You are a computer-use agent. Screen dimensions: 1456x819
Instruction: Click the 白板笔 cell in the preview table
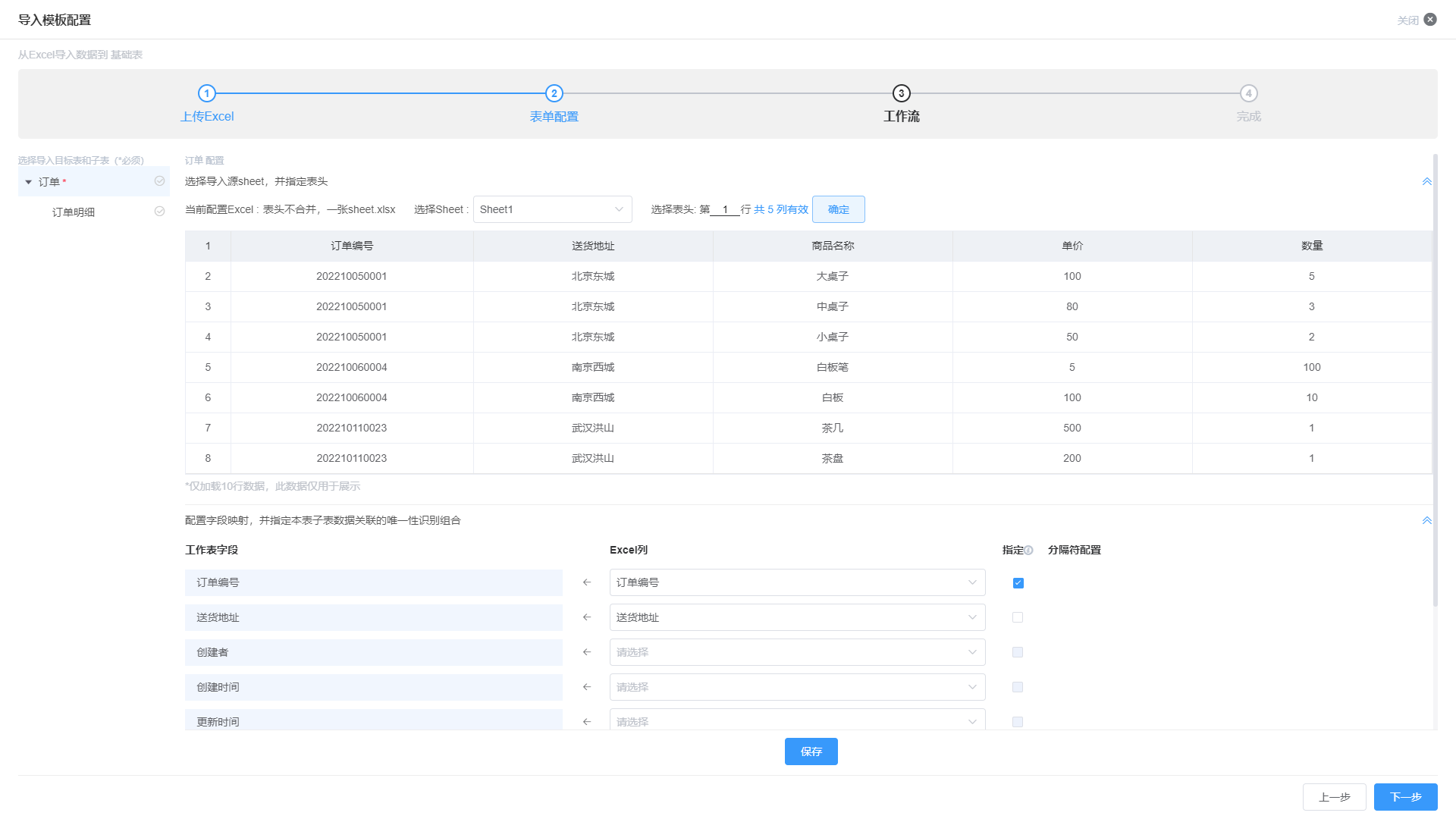coord(833,367)
